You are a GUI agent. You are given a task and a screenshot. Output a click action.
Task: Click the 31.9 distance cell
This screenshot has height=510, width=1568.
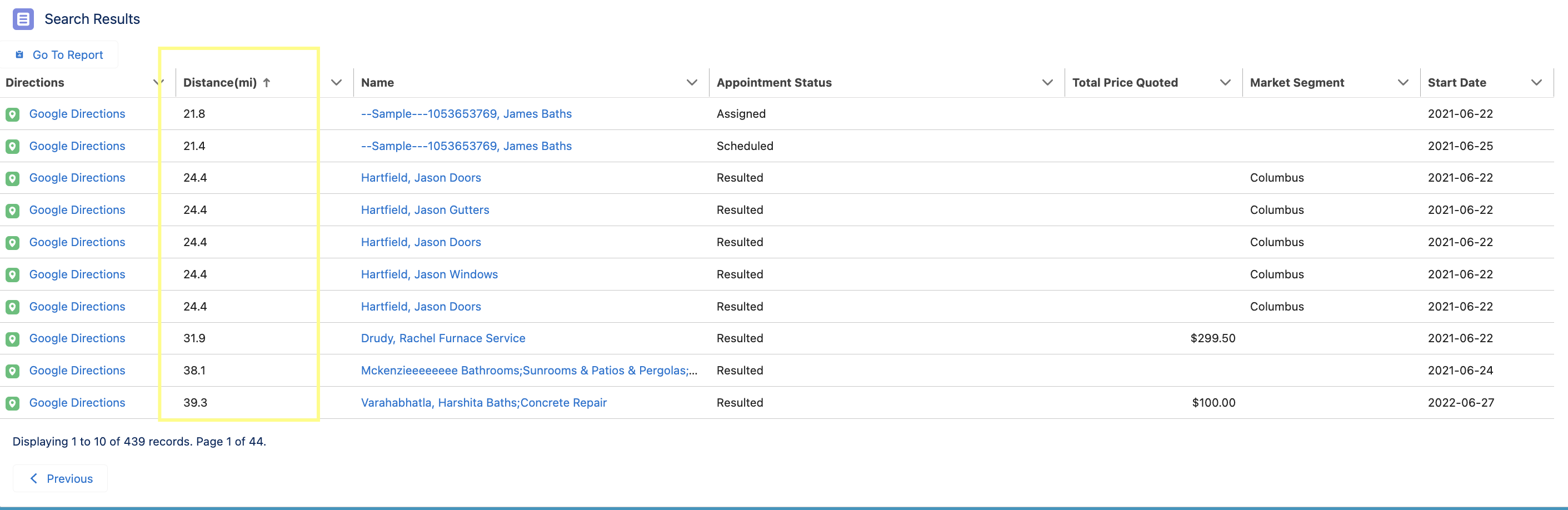194,338
